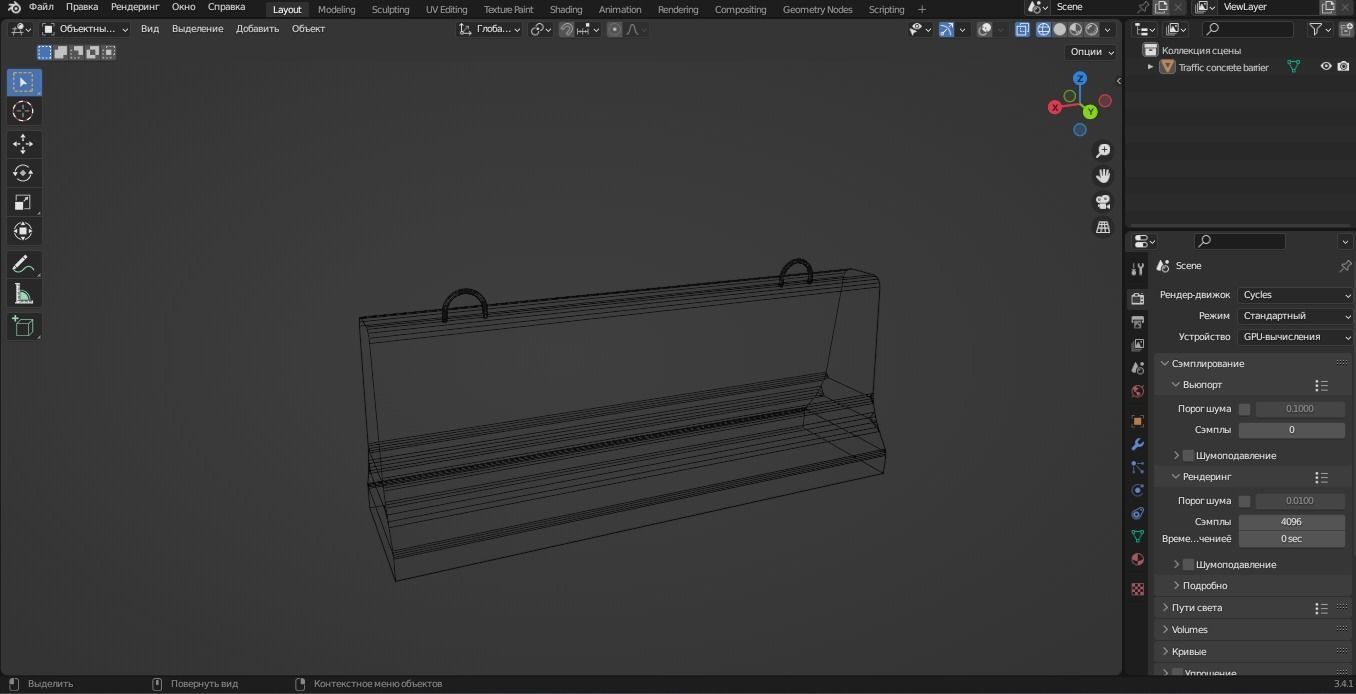Enable Viewport Шумоподавление checkbox
Screen dimensions: 1356x694
pyautogui.click(x=1188, y=456)
